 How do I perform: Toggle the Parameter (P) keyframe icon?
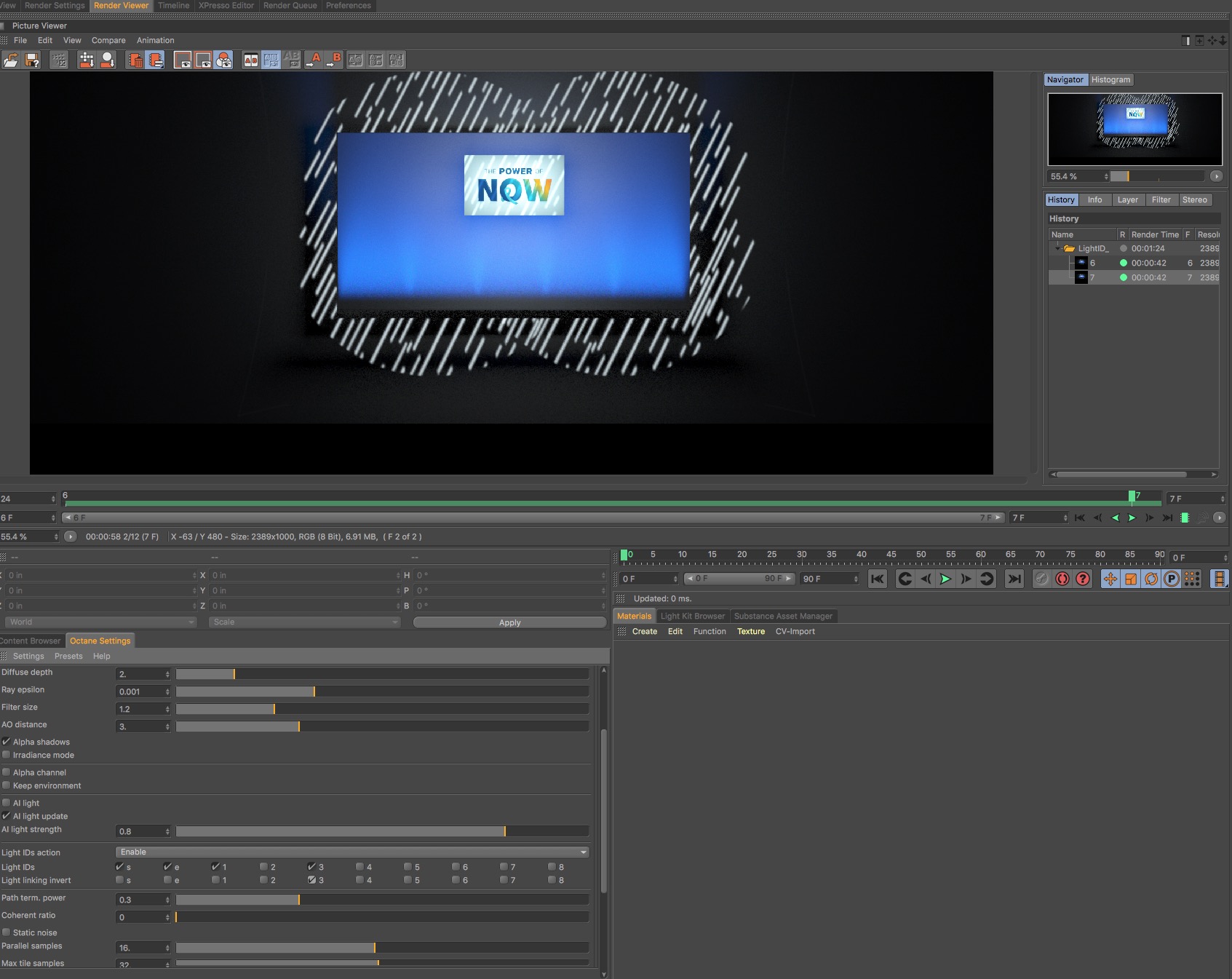1172,579
